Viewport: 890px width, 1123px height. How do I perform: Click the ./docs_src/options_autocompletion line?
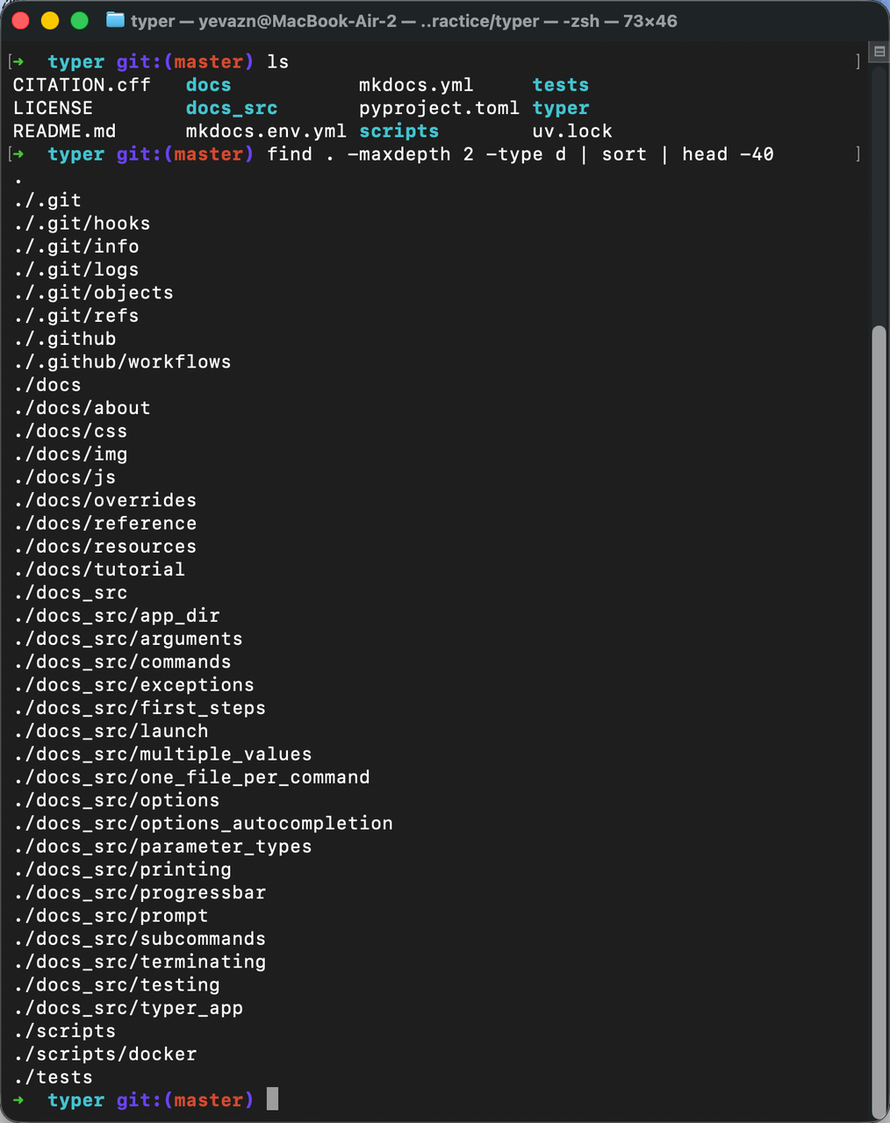pyautogui.click(x=203, y=824)
